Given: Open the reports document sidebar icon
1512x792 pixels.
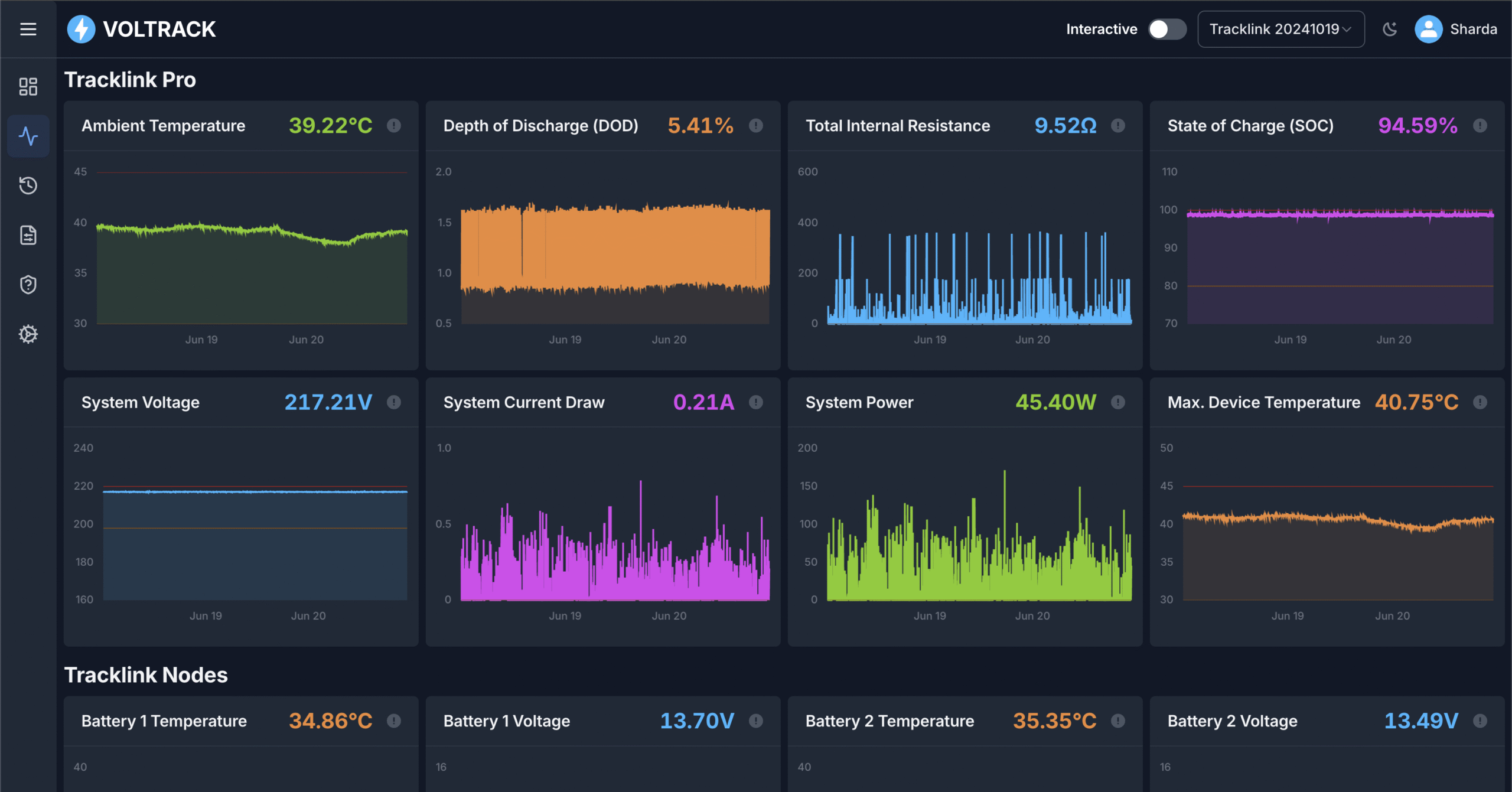Looking at the screenshot, I should [x=28, y=235].
